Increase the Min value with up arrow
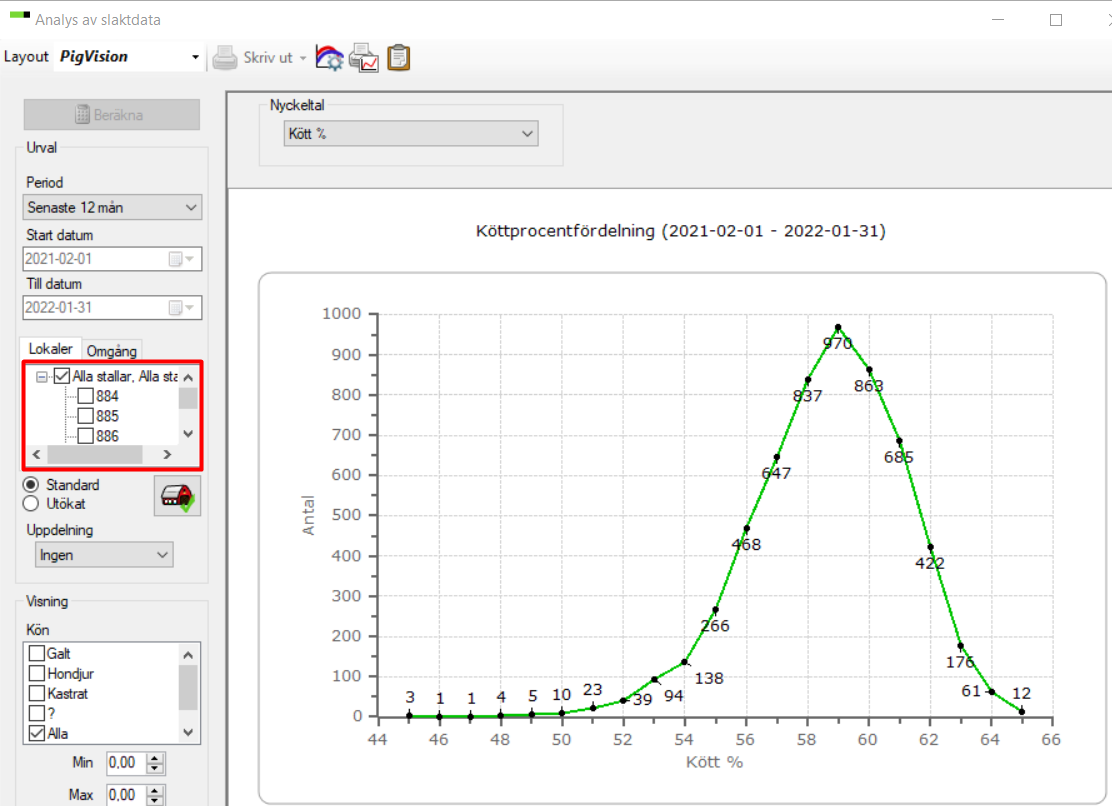 [155, 758]
